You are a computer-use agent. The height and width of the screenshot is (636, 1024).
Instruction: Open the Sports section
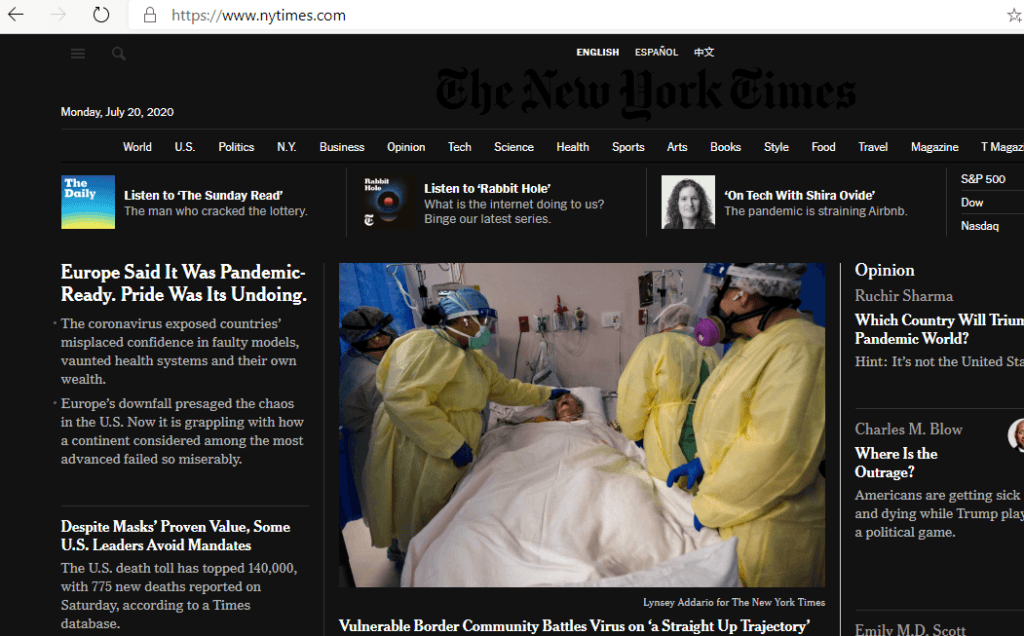pyautogui.click(x=628, y=147)
